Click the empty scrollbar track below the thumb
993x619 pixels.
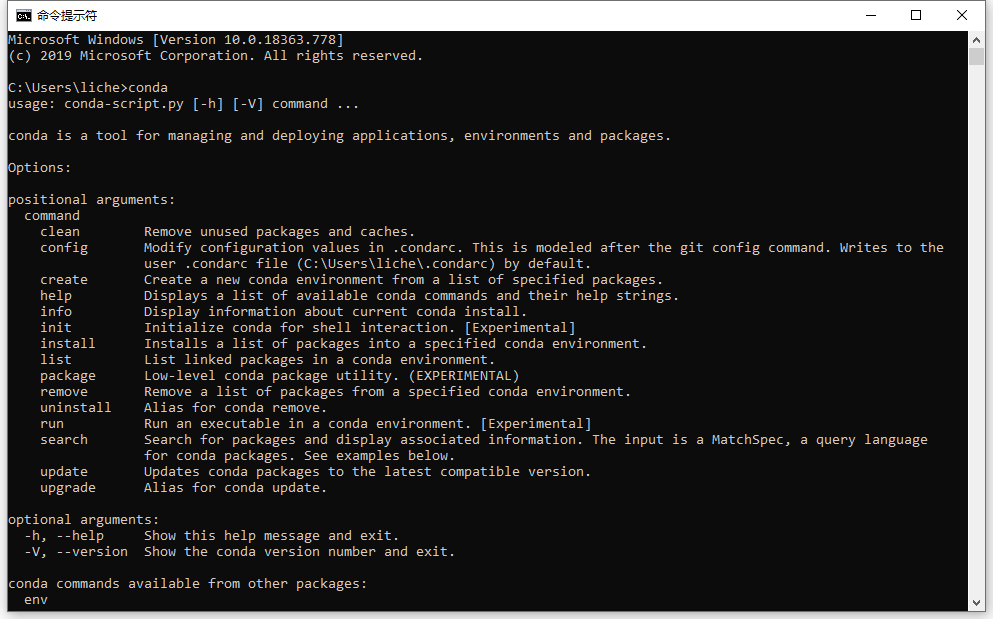point(977,330)
